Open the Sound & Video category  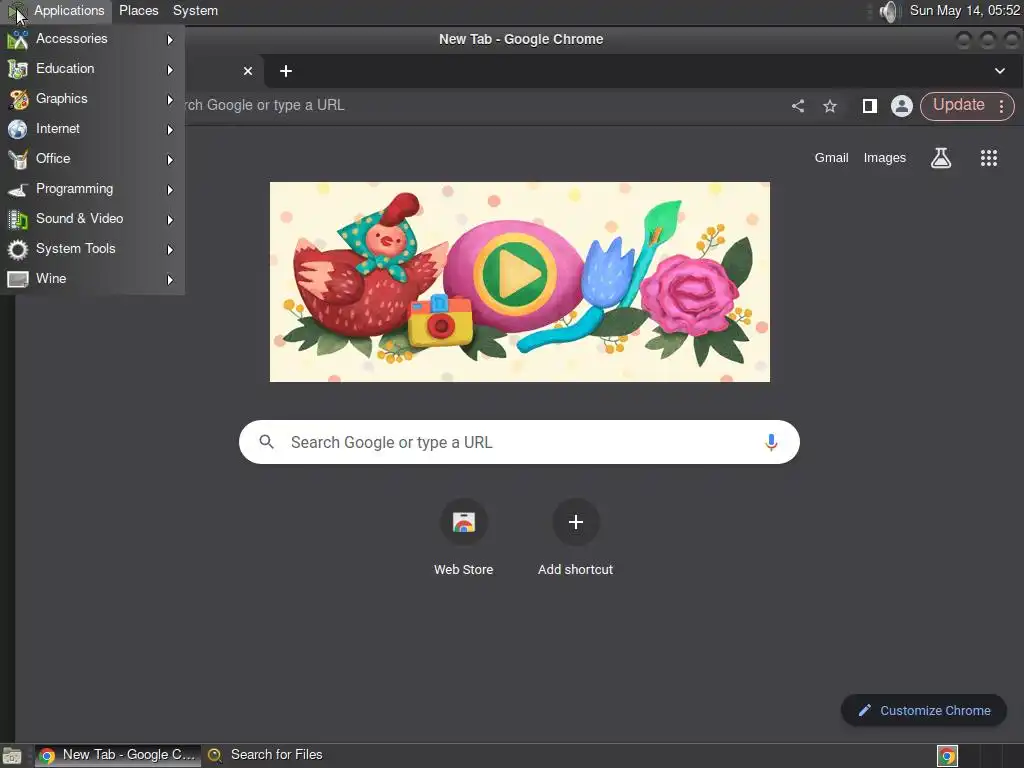92,219
